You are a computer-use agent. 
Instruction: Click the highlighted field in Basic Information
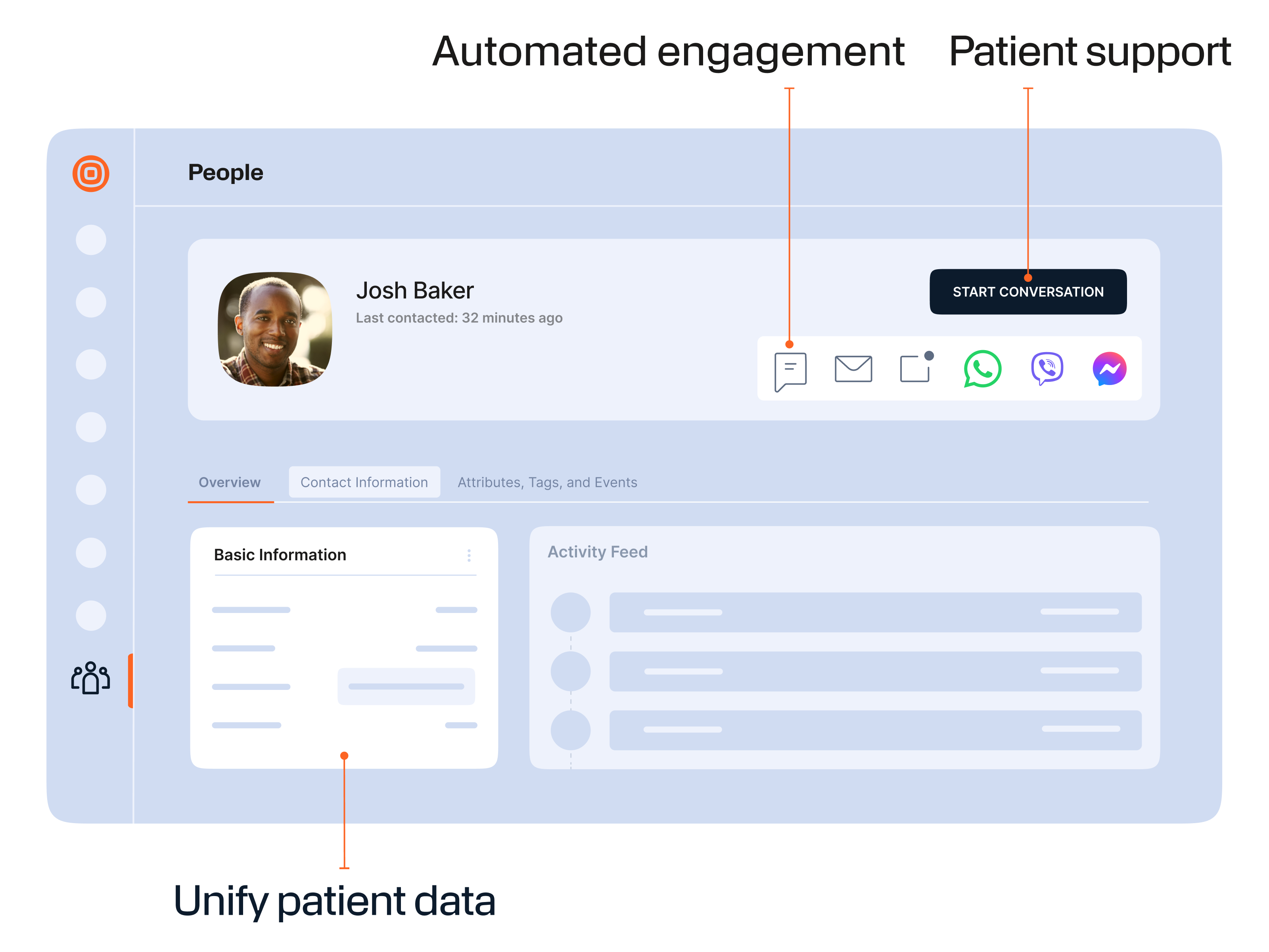406,686
